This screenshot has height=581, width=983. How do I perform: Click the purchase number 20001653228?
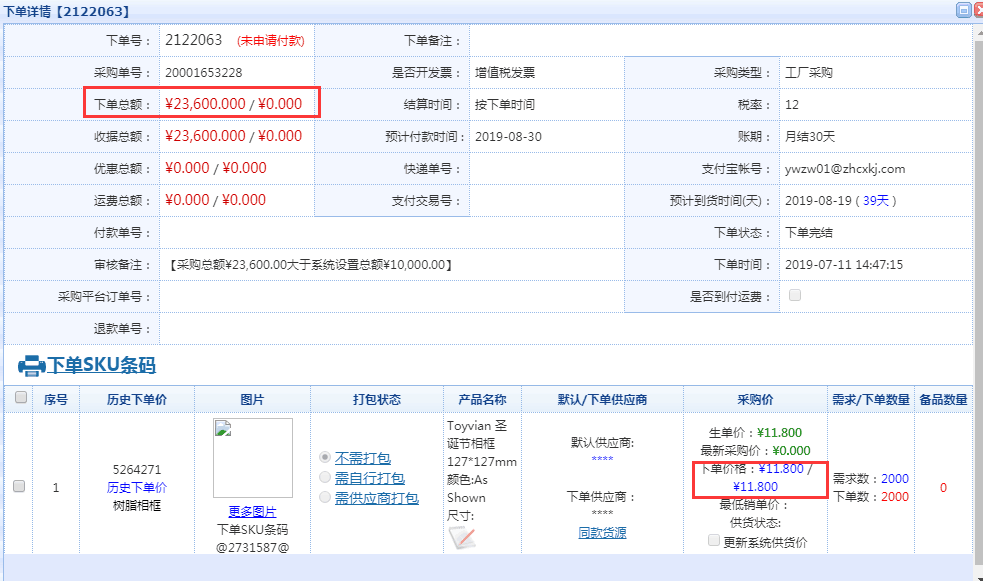[204, 73]
